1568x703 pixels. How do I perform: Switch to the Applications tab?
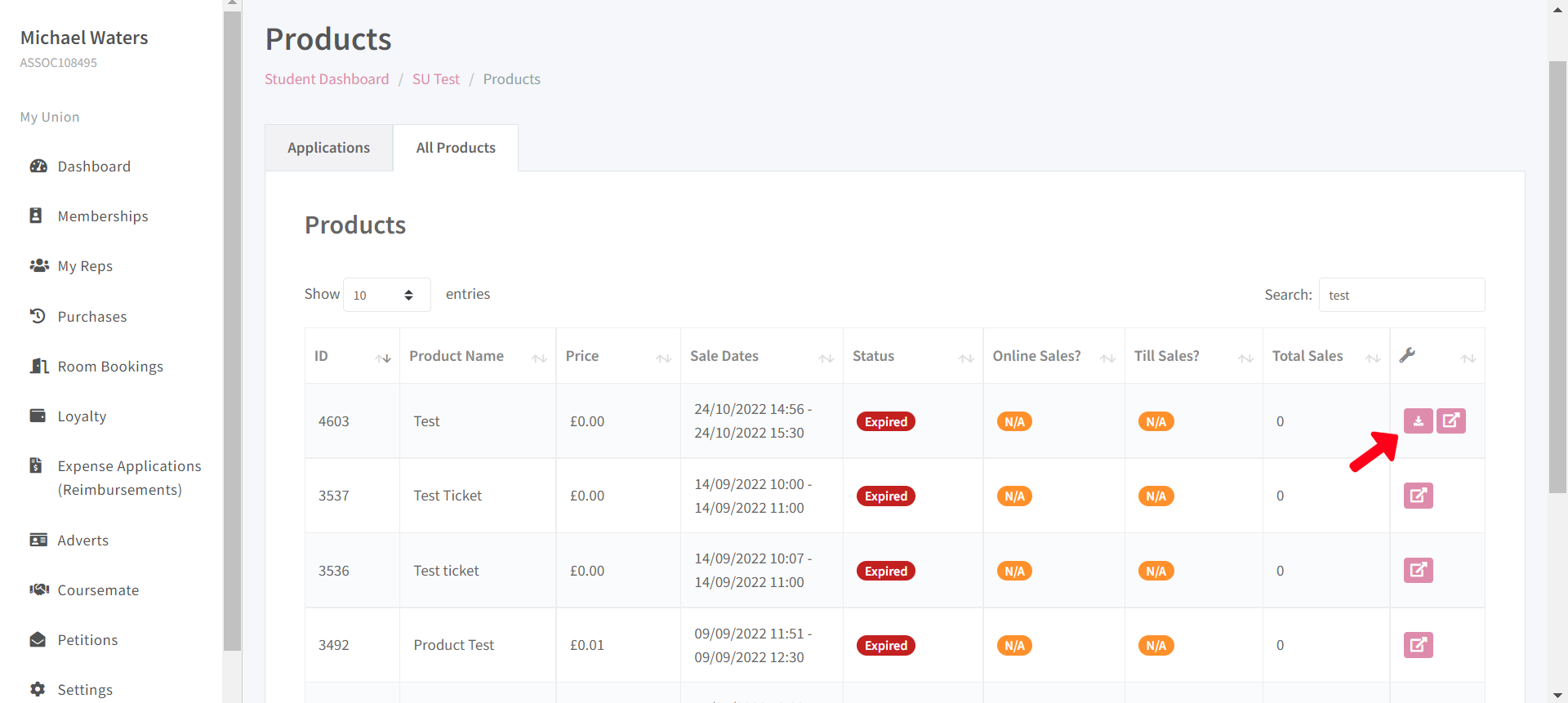(328, 148)
